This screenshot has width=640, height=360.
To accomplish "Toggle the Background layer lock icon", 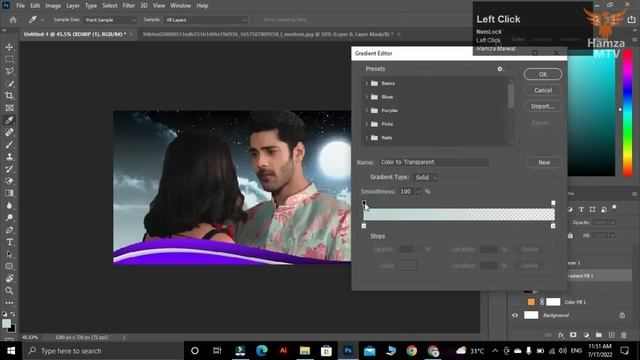I will pyautogui.click(x=622, y=315).
